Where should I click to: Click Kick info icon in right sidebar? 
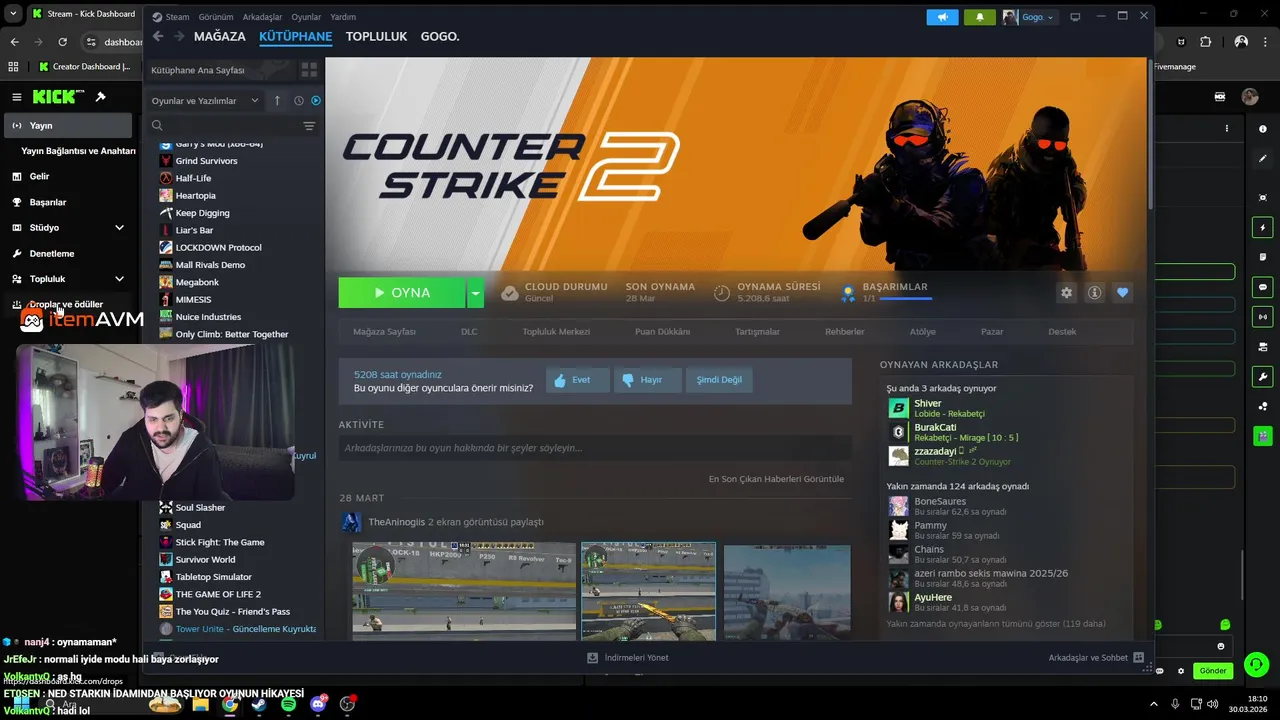[1263, 129]
